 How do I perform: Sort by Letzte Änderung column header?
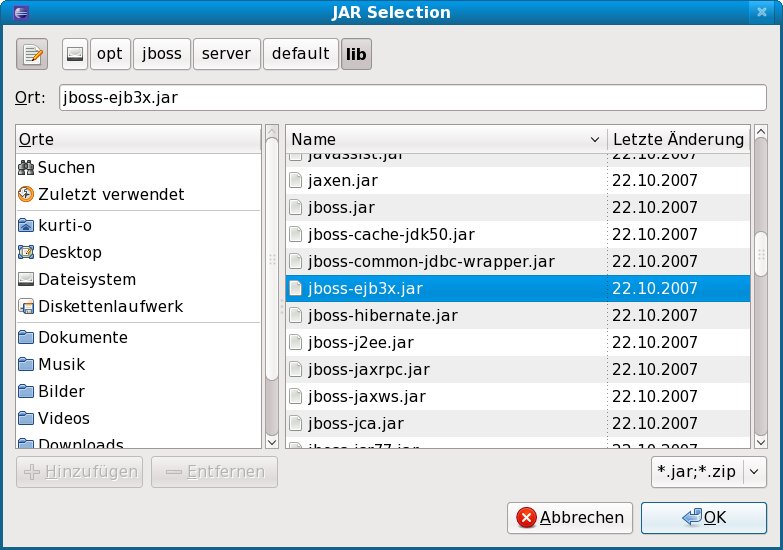click(679, 139)
